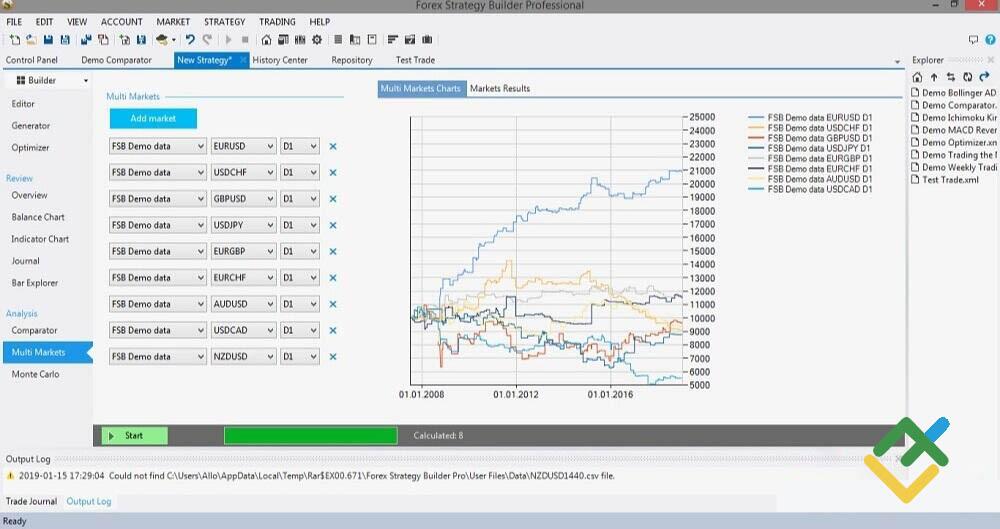Delete the AUDUSD market entry
This screenshot has width=1000, height=529.
pos(333,304)
